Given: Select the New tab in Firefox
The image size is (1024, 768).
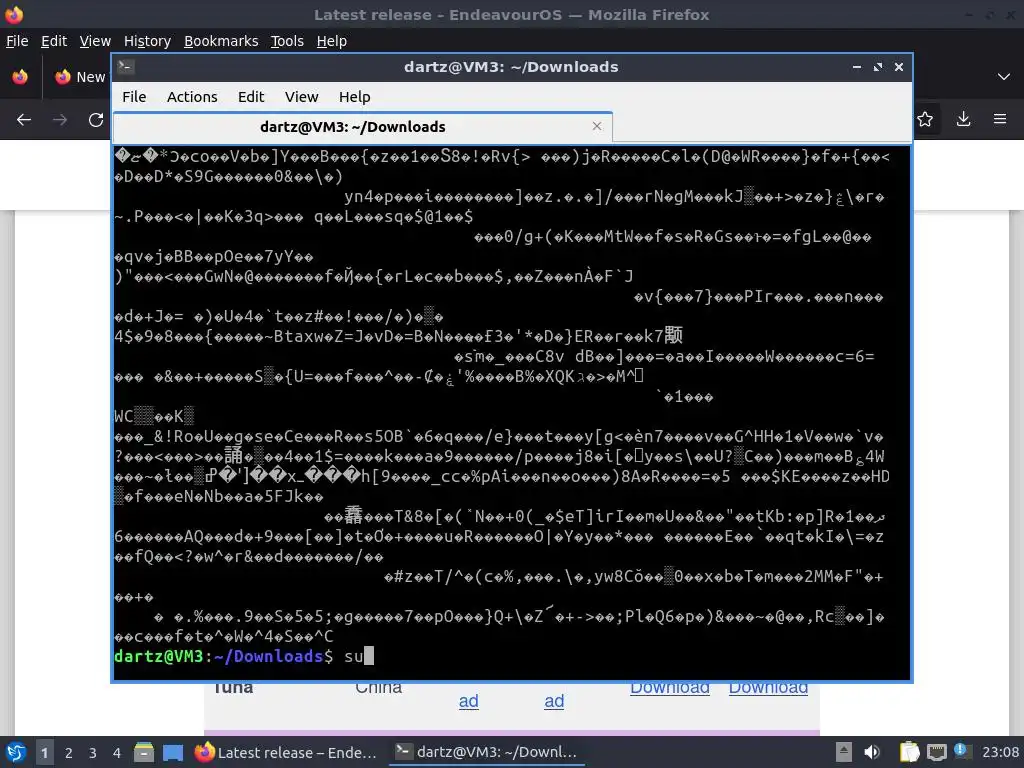Looking at the screenshot, I should (x=80, y=77).
